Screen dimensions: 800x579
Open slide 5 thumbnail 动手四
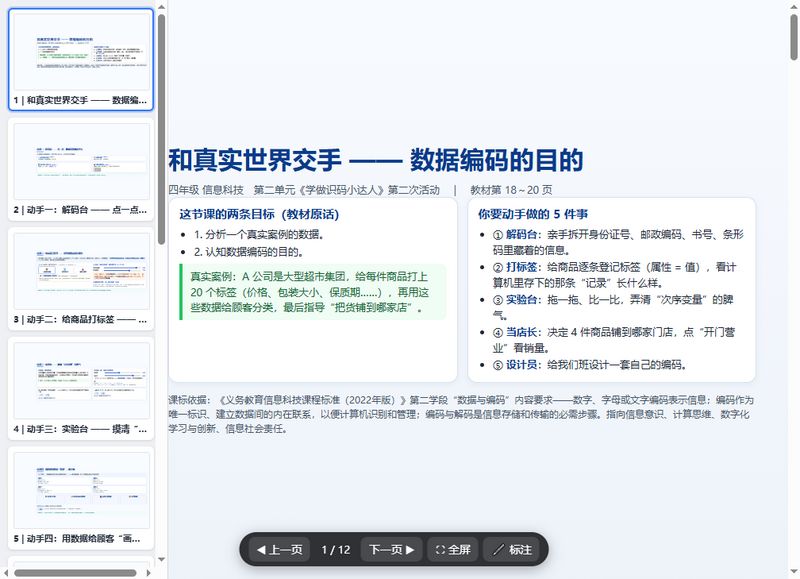pos(81,498)
